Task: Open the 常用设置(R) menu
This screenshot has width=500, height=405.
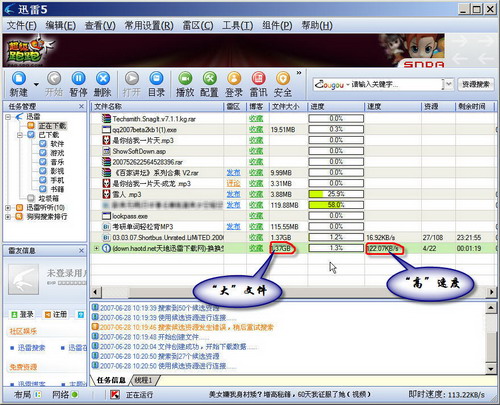Action: 149,25
